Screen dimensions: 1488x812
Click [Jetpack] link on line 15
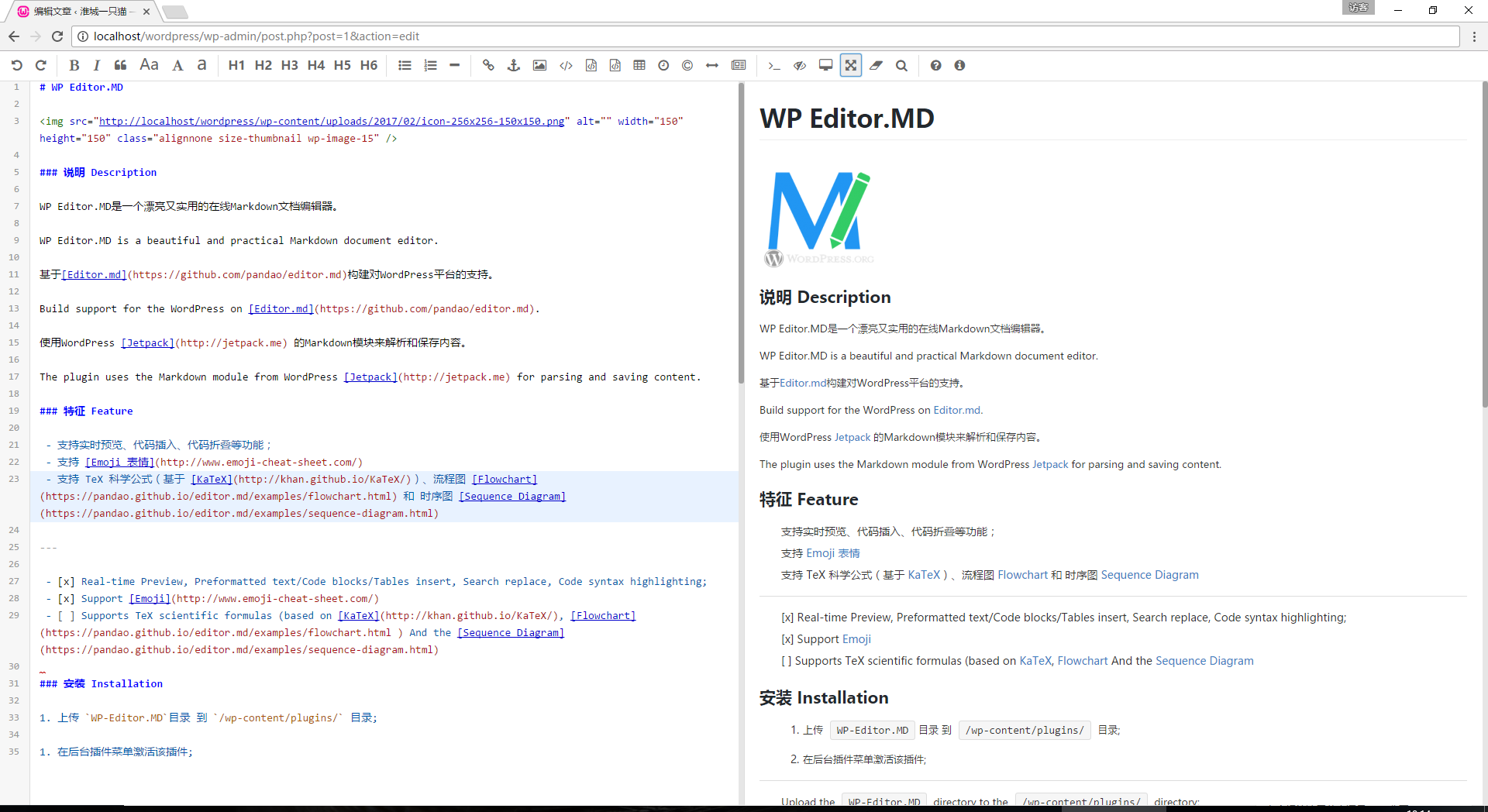pos(148,343)
